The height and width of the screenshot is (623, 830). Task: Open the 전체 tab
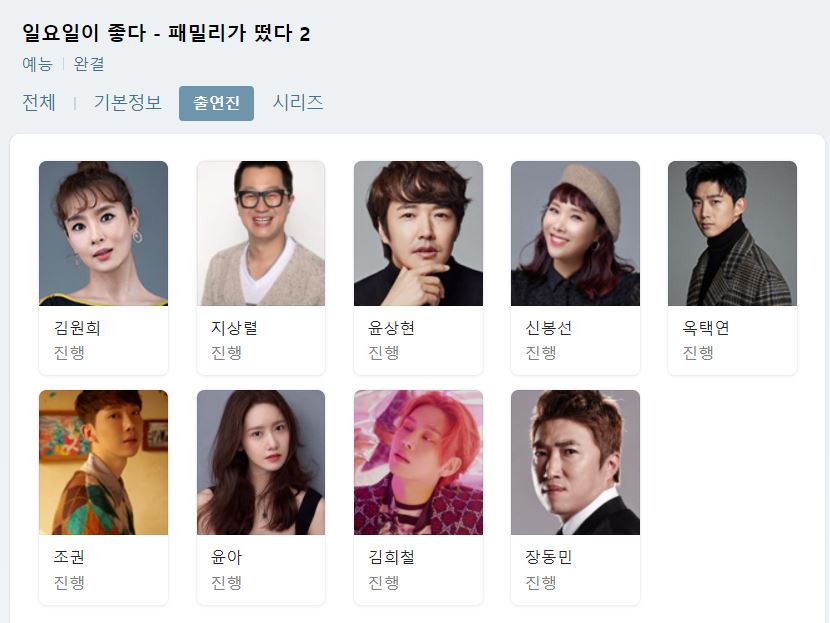coord(39,103)
